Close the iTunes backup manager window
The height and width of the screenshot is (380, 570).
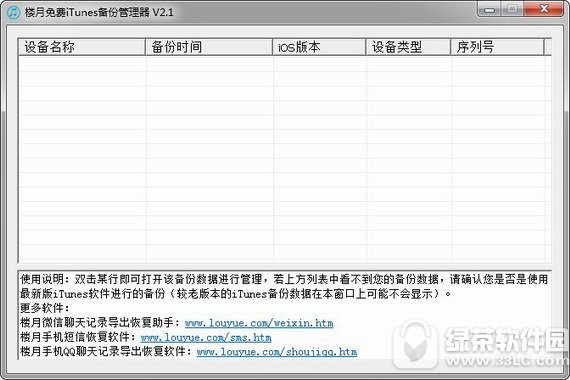coord(544,9)
